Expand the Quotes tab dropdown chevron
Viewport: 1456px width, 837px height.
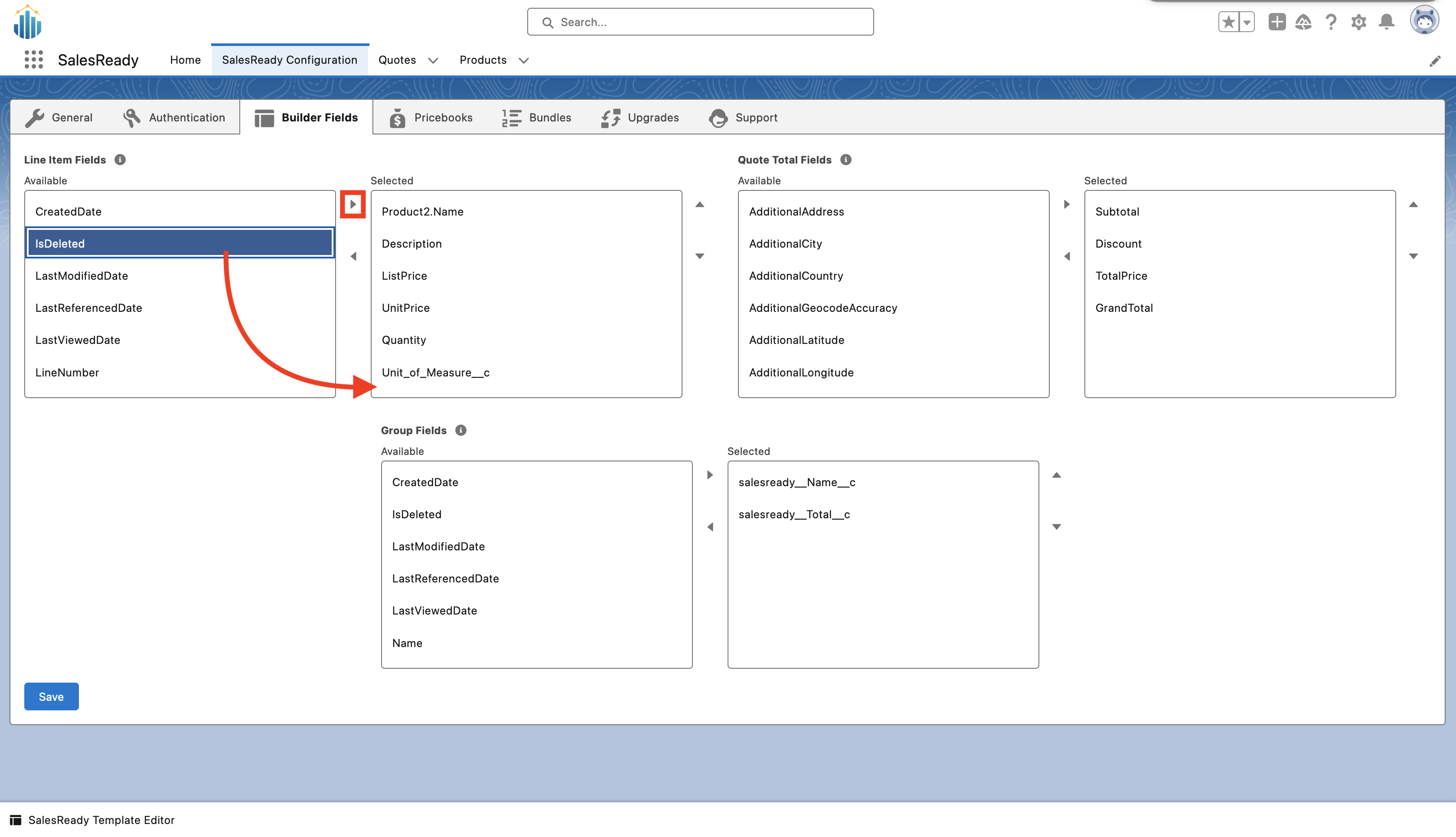pos(433,60)
